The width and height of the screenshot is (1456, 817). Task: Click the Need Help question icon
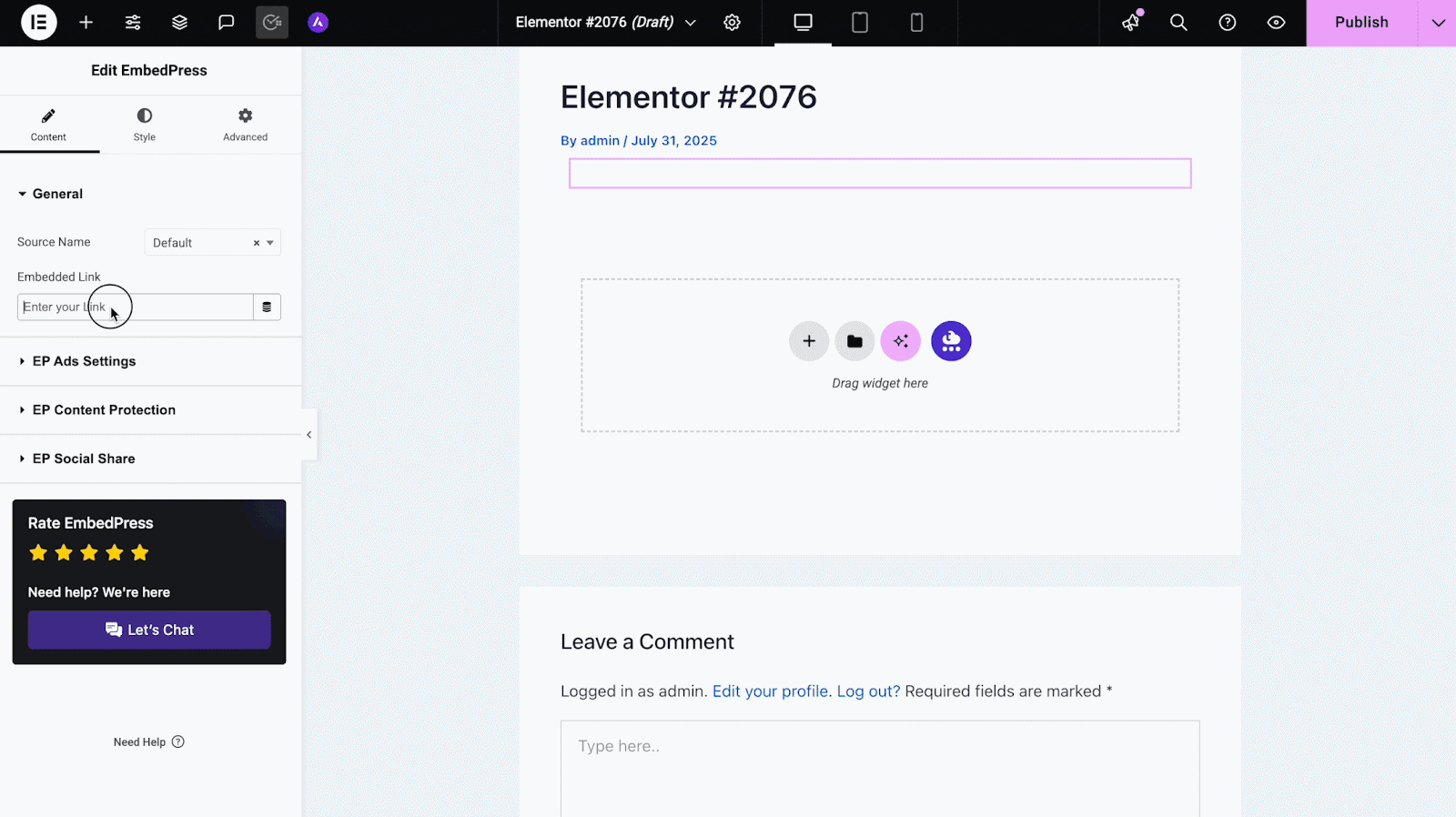tap(178, 741)
